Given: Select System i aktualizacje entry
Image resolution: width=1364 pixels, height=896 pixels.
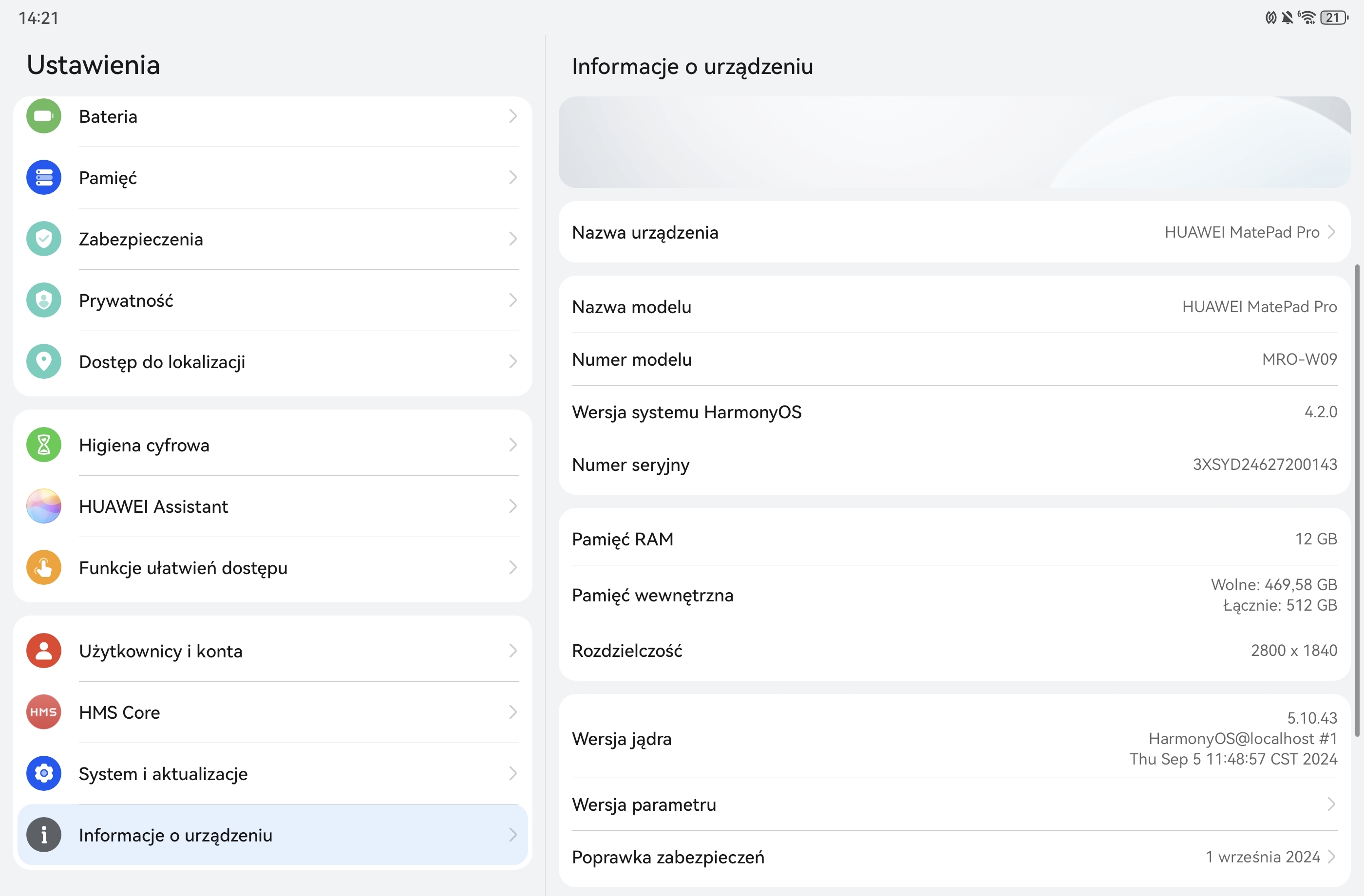Looking at the screenshot, I should coord(273,773).
